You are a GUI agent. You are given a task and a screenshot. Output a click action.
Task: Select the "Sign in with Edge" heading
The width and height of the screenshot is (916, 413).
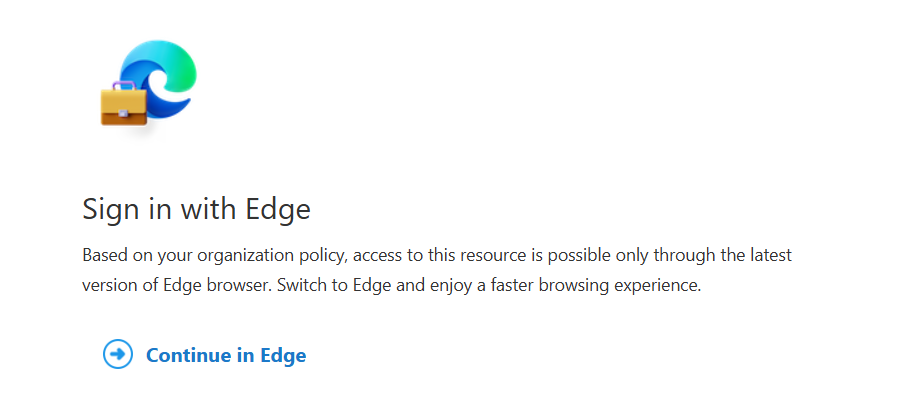(x=196, y=209)
